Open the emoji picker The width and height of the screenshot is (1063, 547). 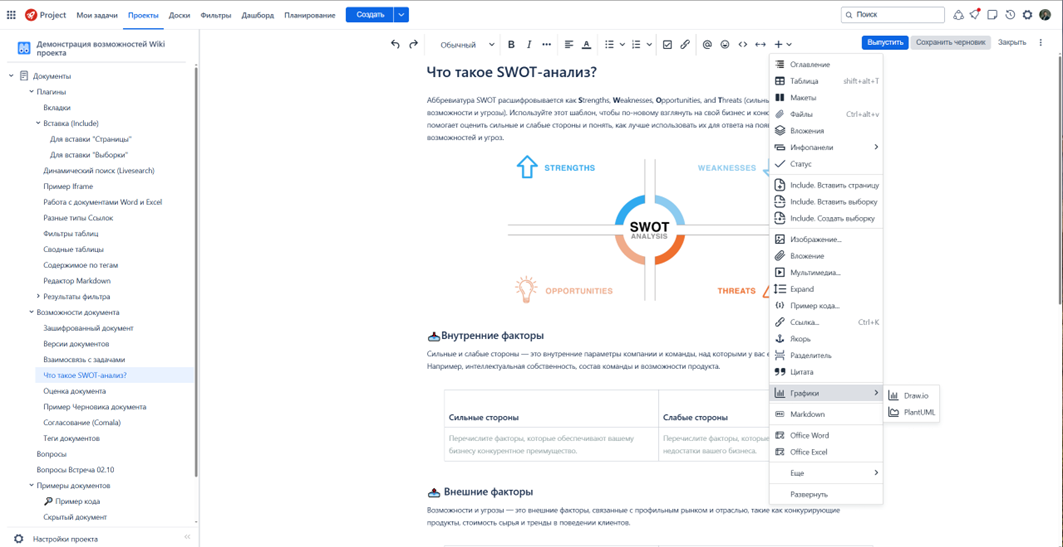[725, 44]
